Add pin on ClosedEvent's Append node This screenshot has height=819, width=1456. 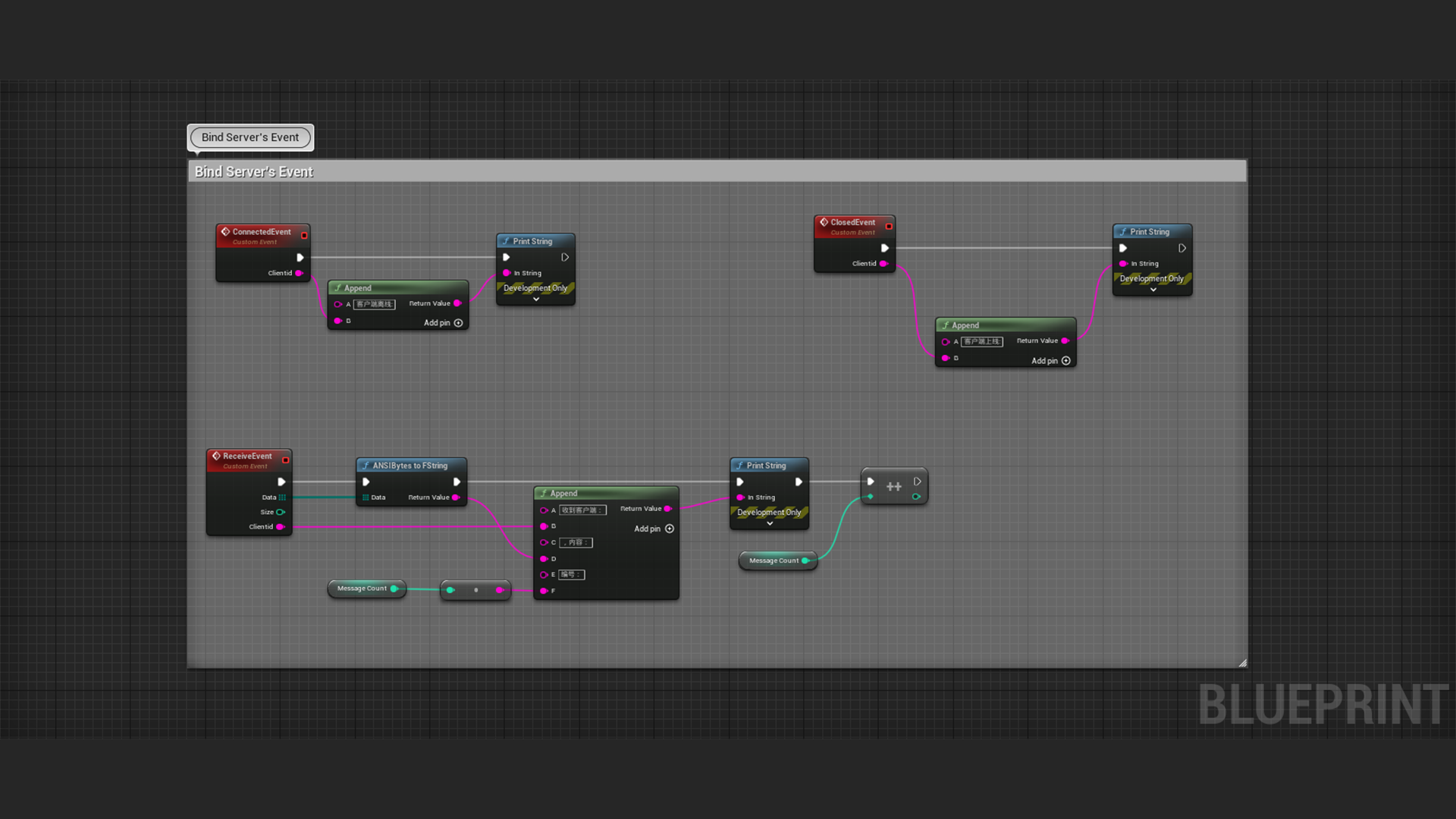click(1065, 361)
